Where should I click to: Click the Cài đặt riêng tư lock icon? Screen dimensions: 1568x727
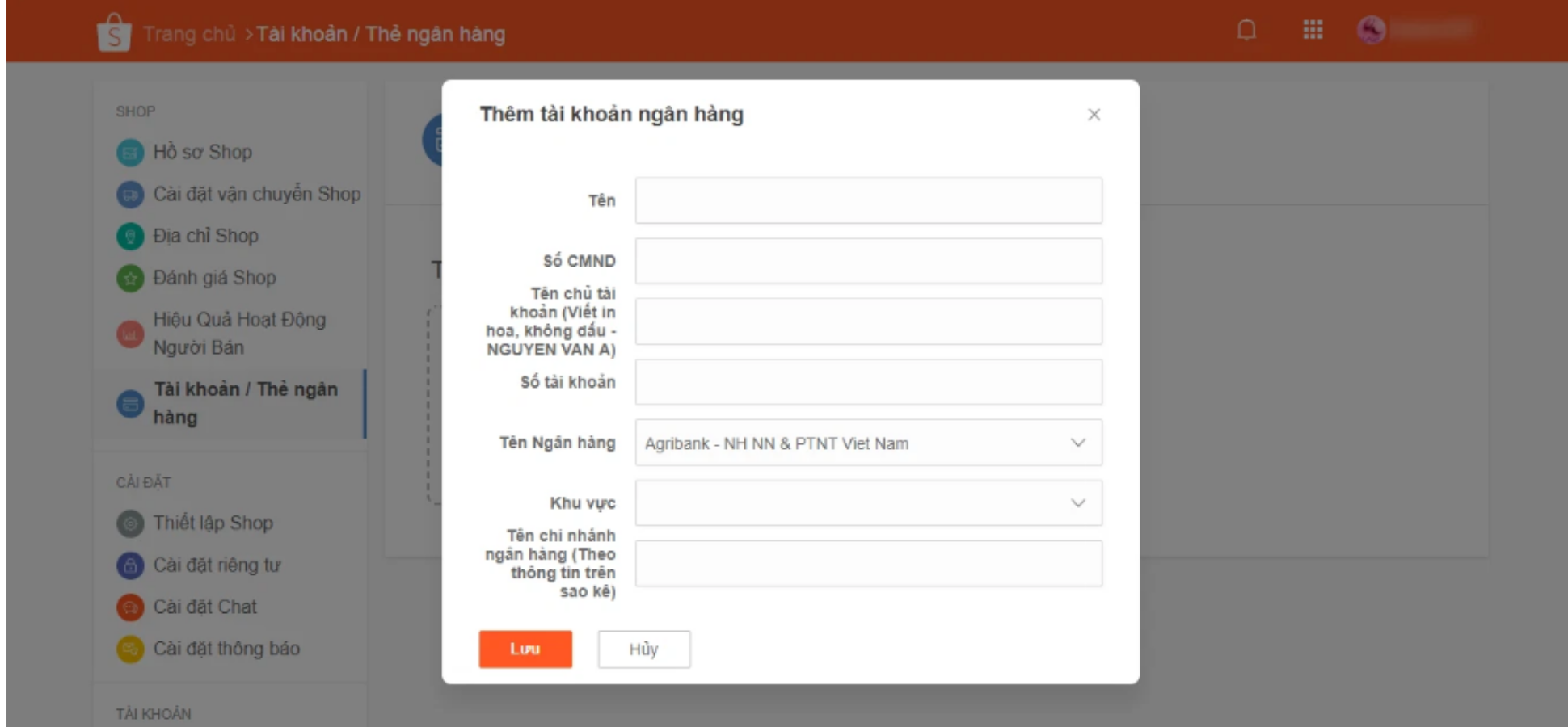(130, 565)
